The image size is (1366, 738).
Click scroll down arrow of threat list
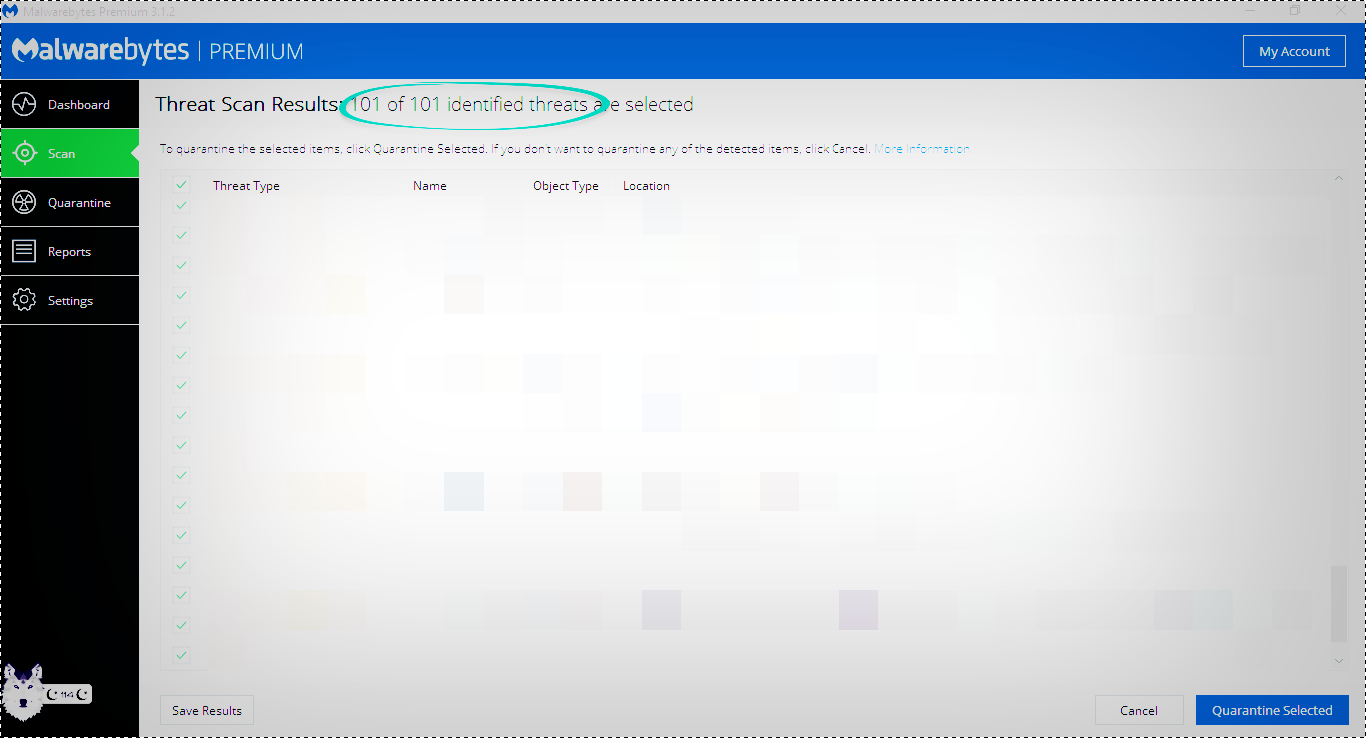coord(1339,660)
